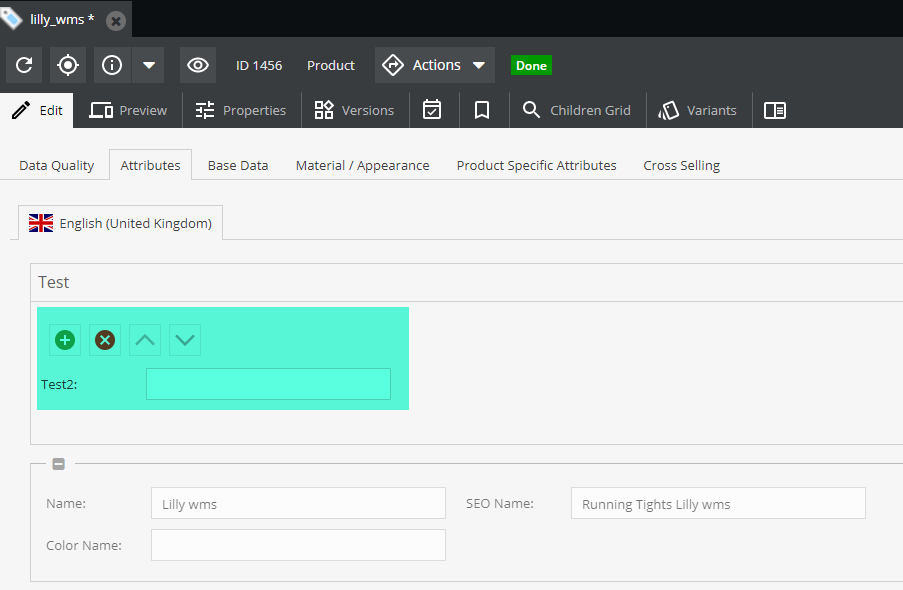Open Product Specific Attributes sub-tab
903x590 pixels.
(x=536, y=165)
